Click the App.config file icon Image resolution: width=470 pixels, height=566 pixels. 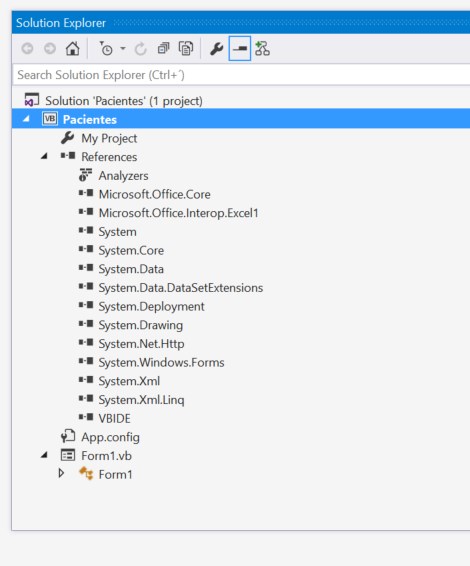point(68,436)
